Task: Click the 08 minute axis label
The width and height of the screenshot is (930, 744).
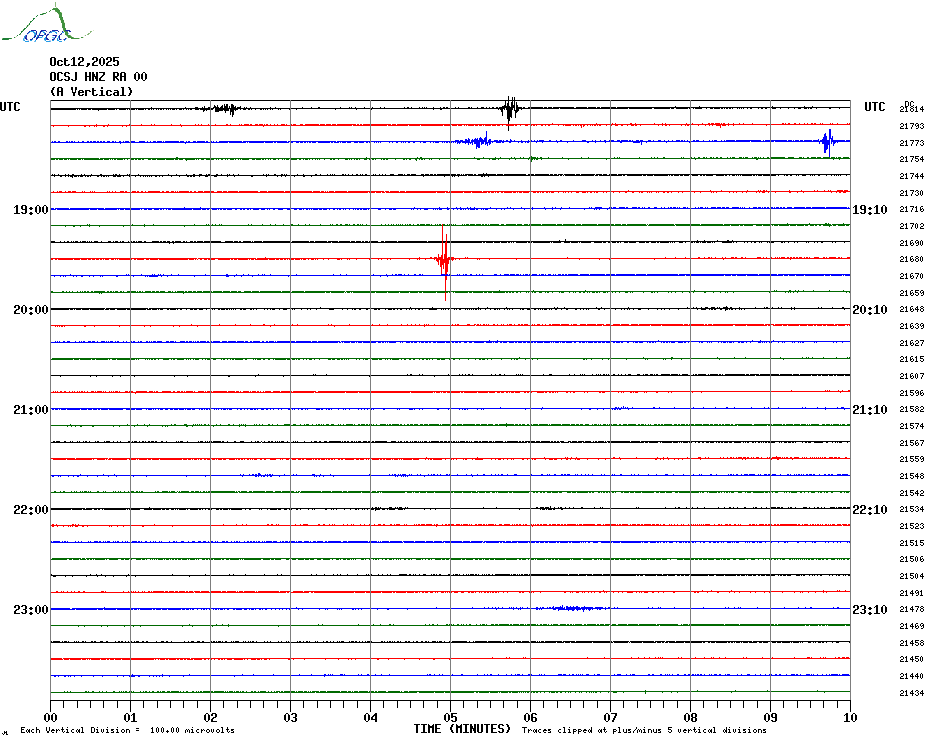Action: [690, 718]
